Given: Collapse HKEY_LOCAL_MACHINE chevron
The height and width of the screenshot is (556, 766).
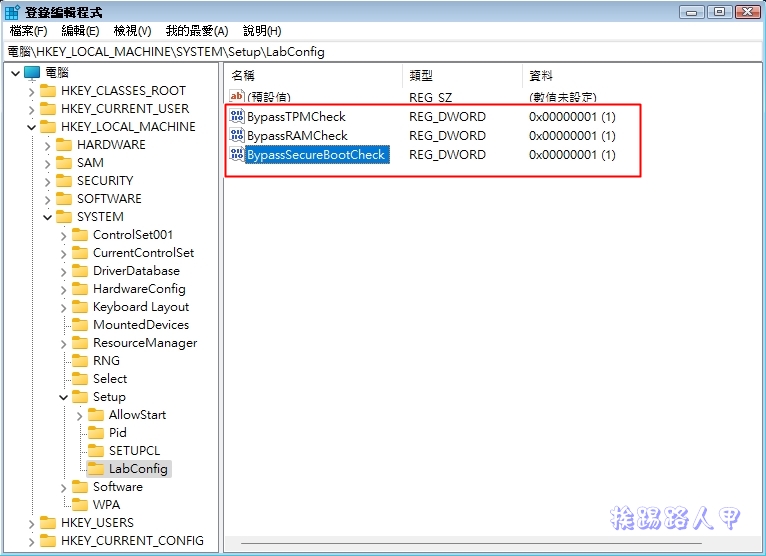Looking at the screenshot, I should pyautogui.click(x=31, y=128).
